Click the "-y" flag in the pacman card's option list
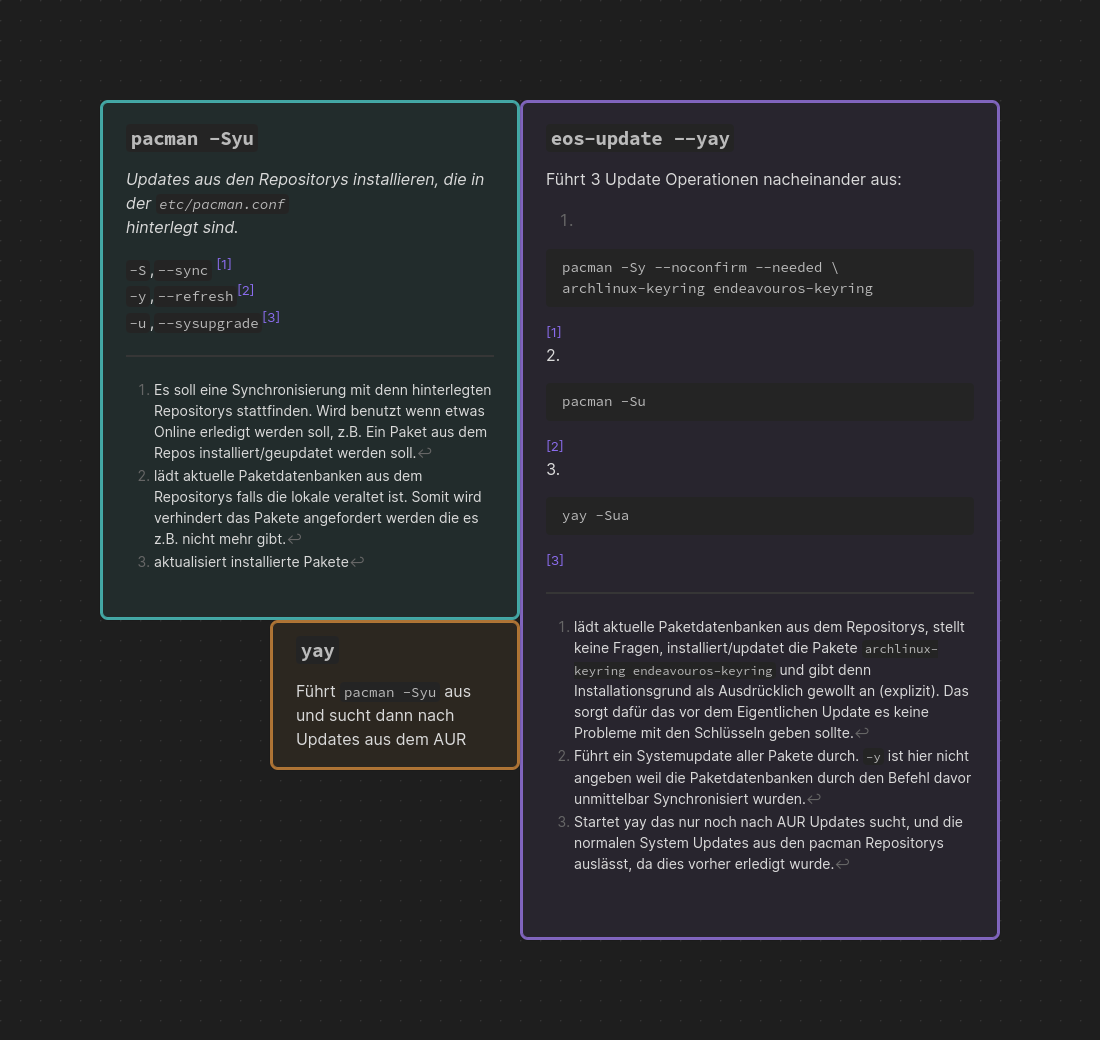 138,297
